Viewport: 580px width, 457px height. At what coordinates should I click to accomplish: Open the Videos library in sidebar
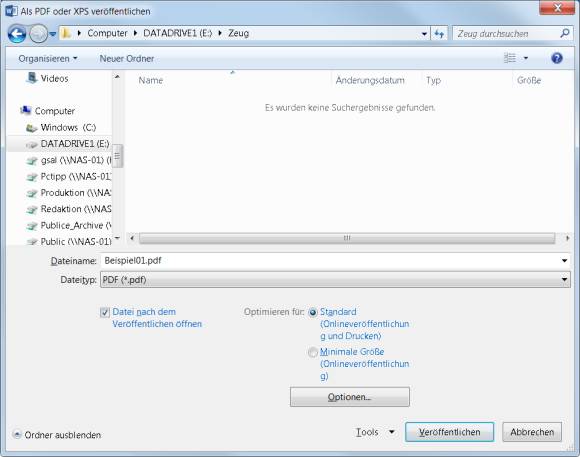[x=54, y=78]
